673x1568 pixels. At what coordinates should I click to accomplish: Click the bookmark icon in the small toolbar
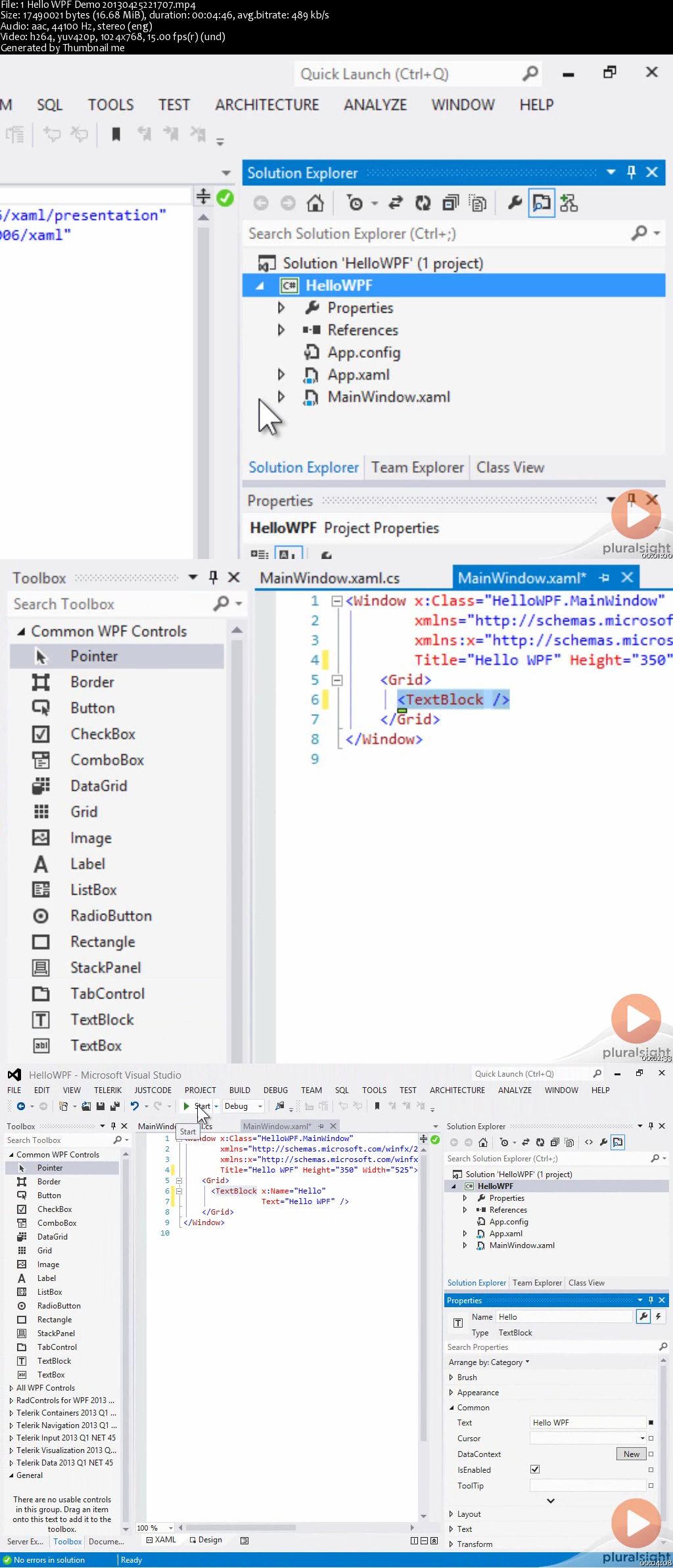tap(377, 1106)
